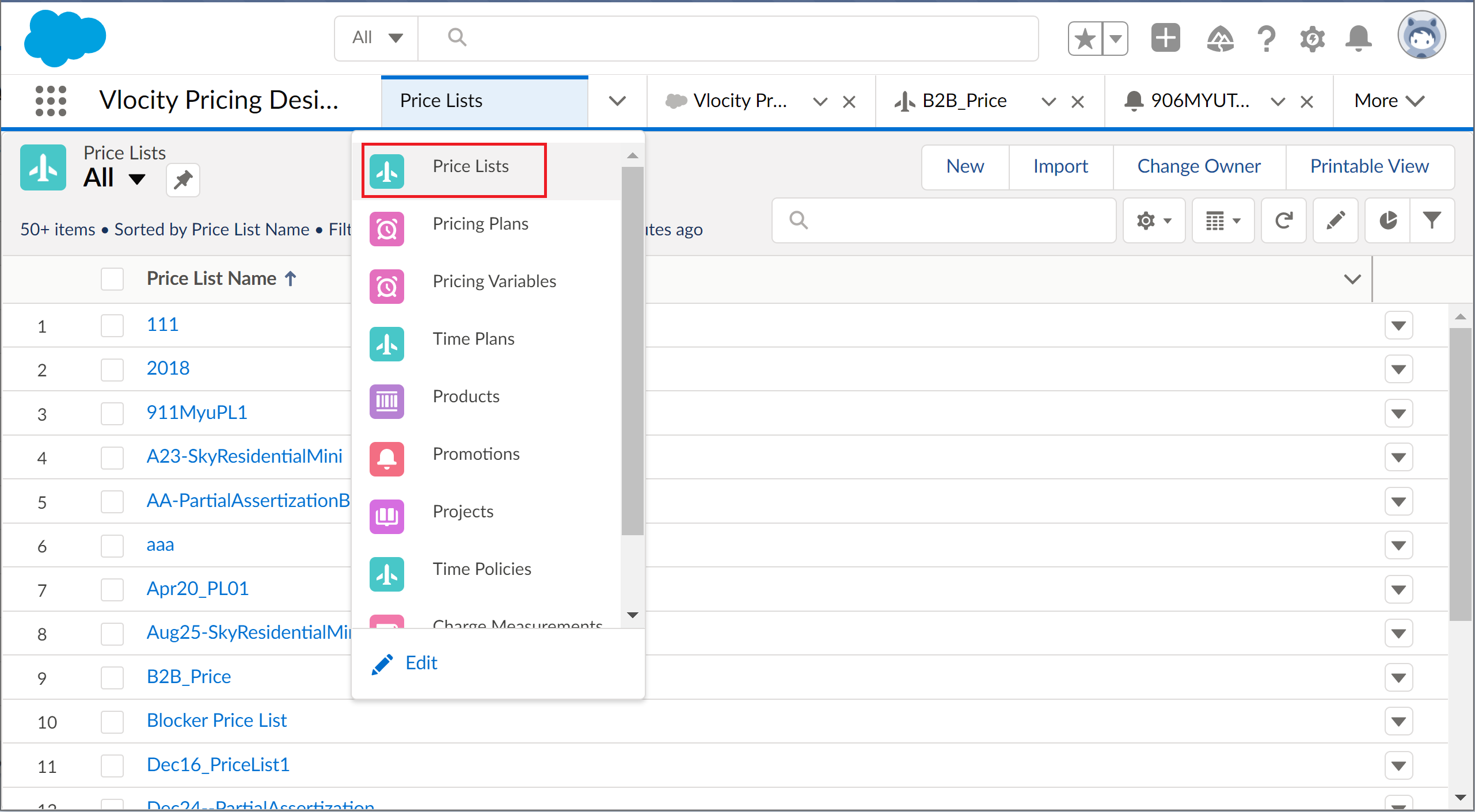Click the Pricing Plans alarm-clock icon
Screen dimensions: 1475x812
(x=387, y=229)
